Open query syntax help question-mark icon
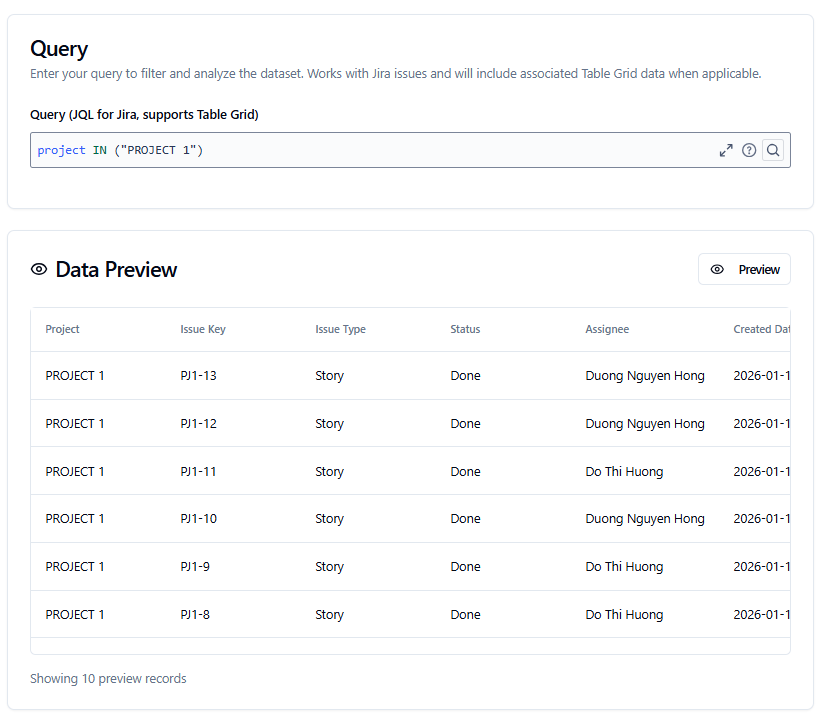 [749, 151]
